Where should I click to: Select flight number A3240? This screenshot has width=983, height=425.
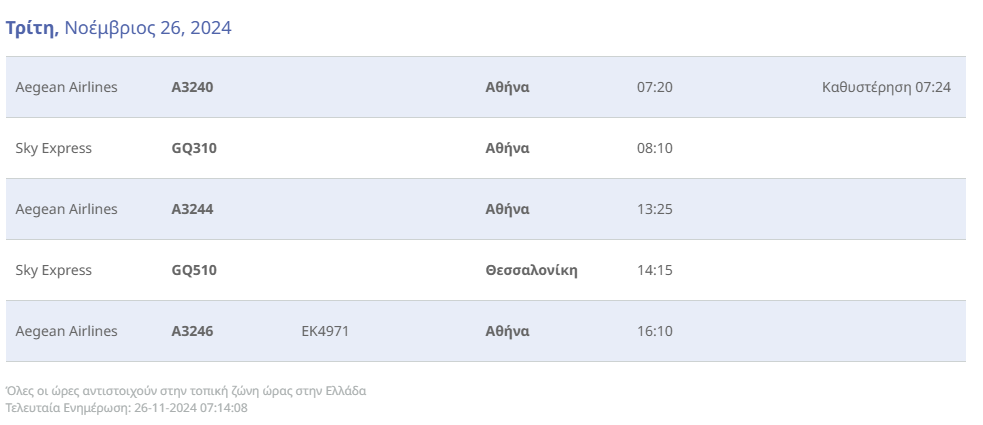coord(192,87)
